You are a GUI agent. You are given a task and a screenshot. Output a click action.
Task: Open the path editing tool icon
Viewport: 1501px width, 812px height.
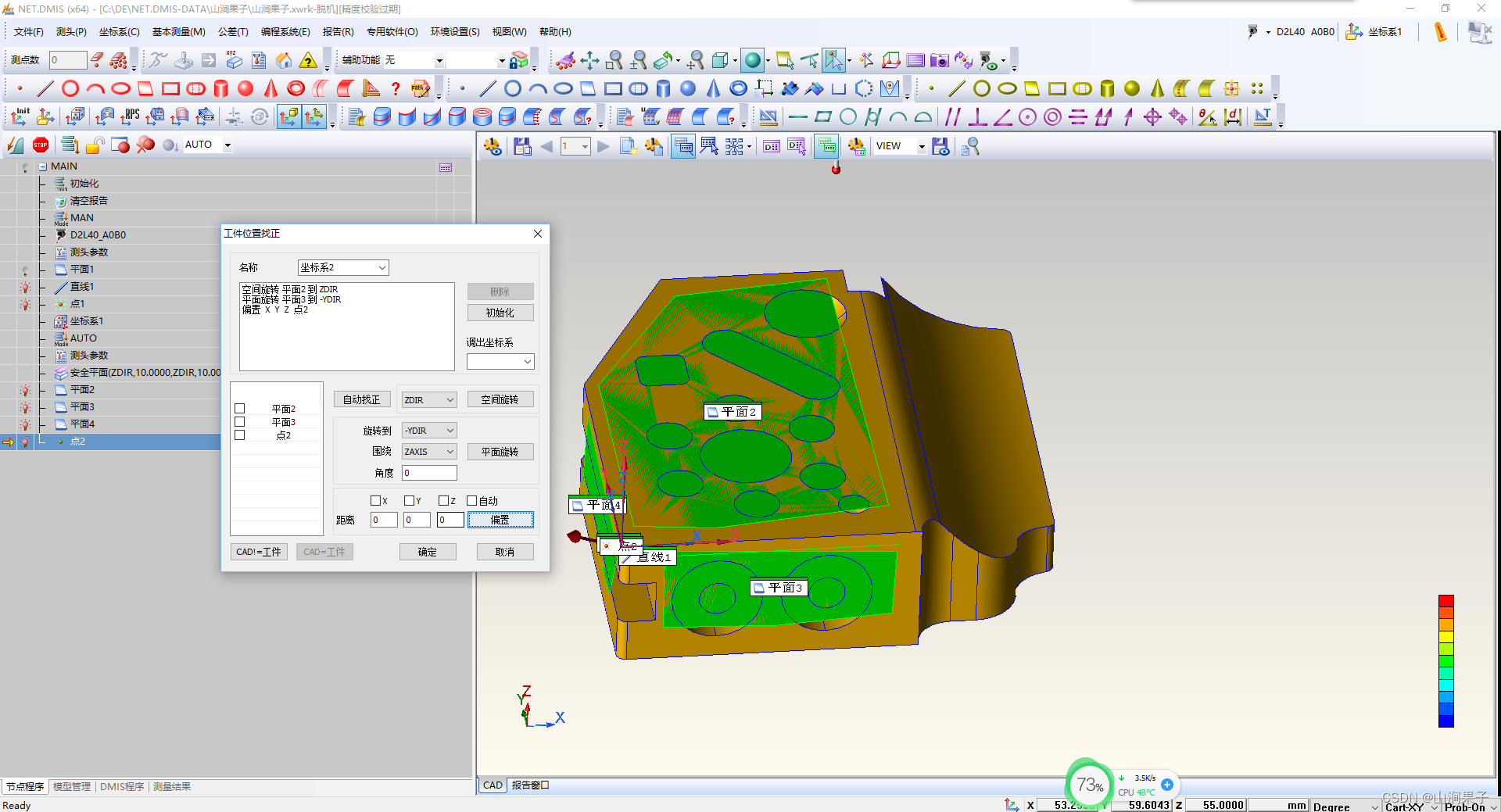[421, 88]
